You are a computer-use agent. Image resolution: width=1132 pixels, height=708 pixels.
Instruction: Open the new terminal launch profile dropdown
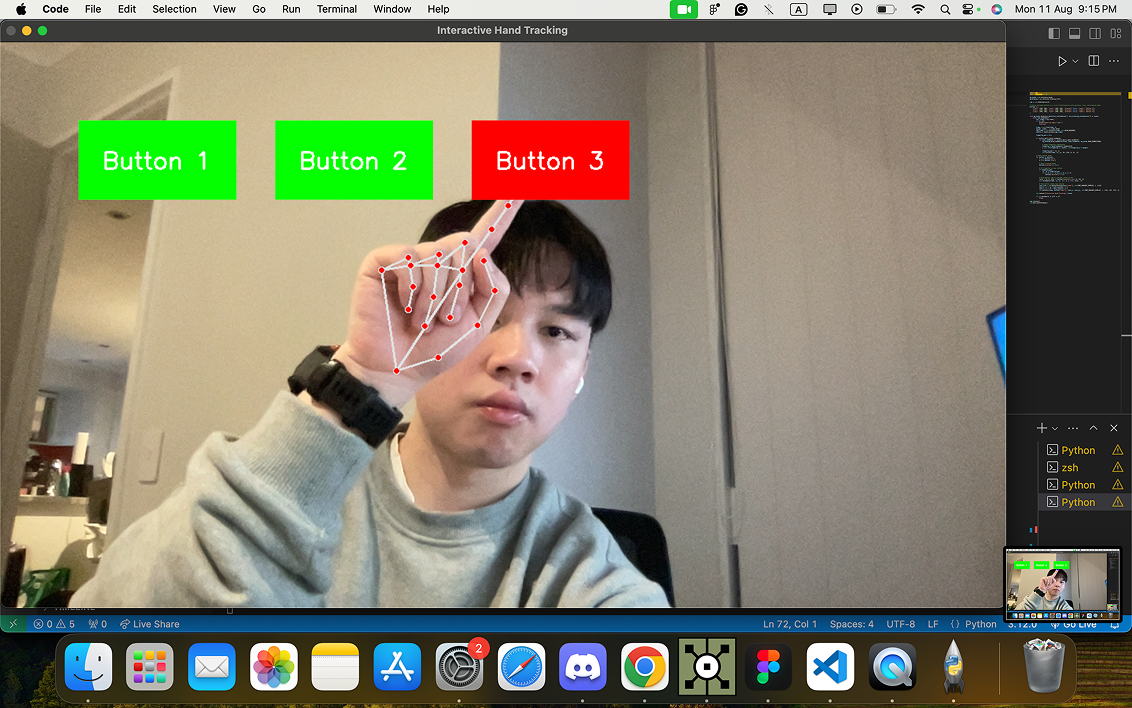pyautogui.click(x=1055, y=429)
